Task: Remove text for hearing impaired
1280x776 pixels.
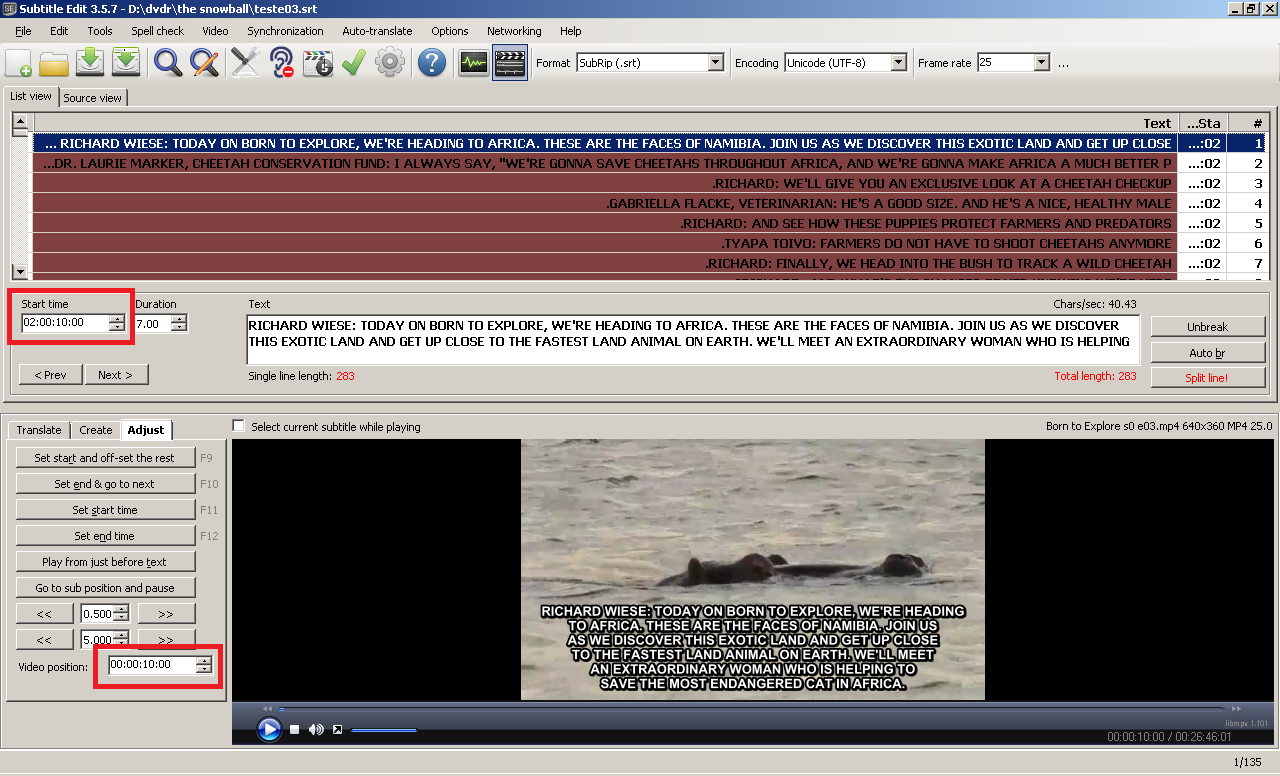Action: (x=282, y=63)
